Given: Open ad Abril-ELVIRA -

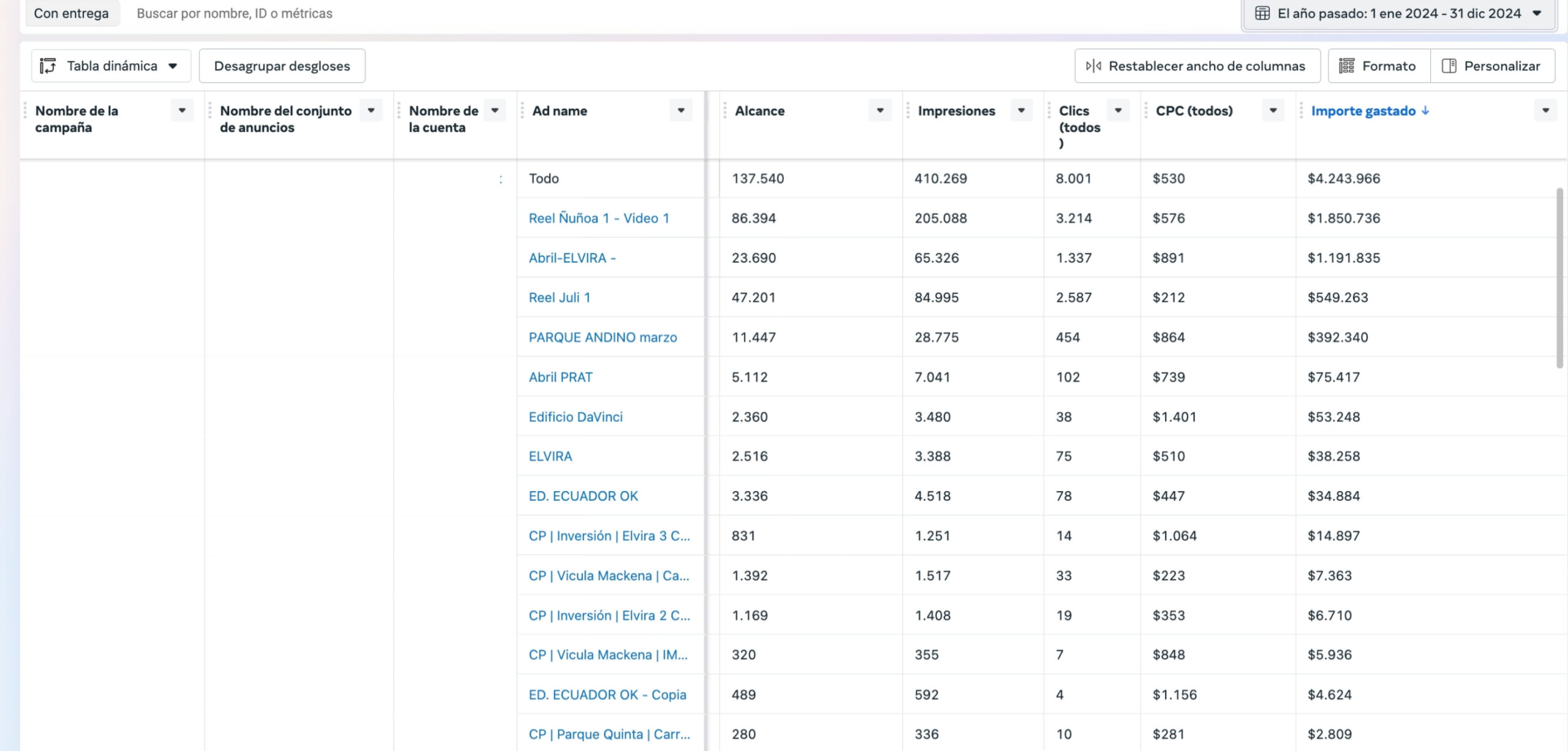Looking at the screenshot, I should point(573,258).
